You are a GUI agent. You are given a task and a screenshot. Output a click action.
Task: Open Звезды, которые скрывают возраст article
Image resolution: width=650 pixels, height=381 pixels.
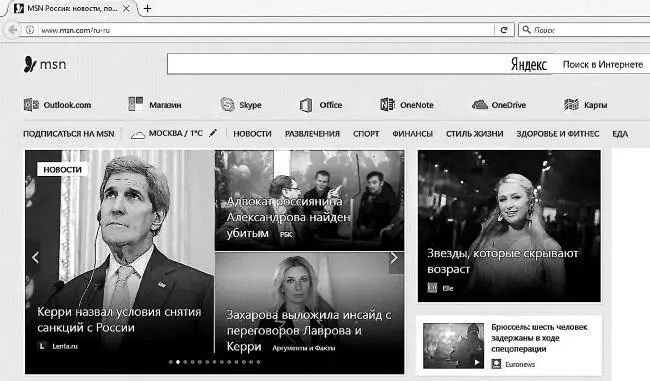coord(502,261)
